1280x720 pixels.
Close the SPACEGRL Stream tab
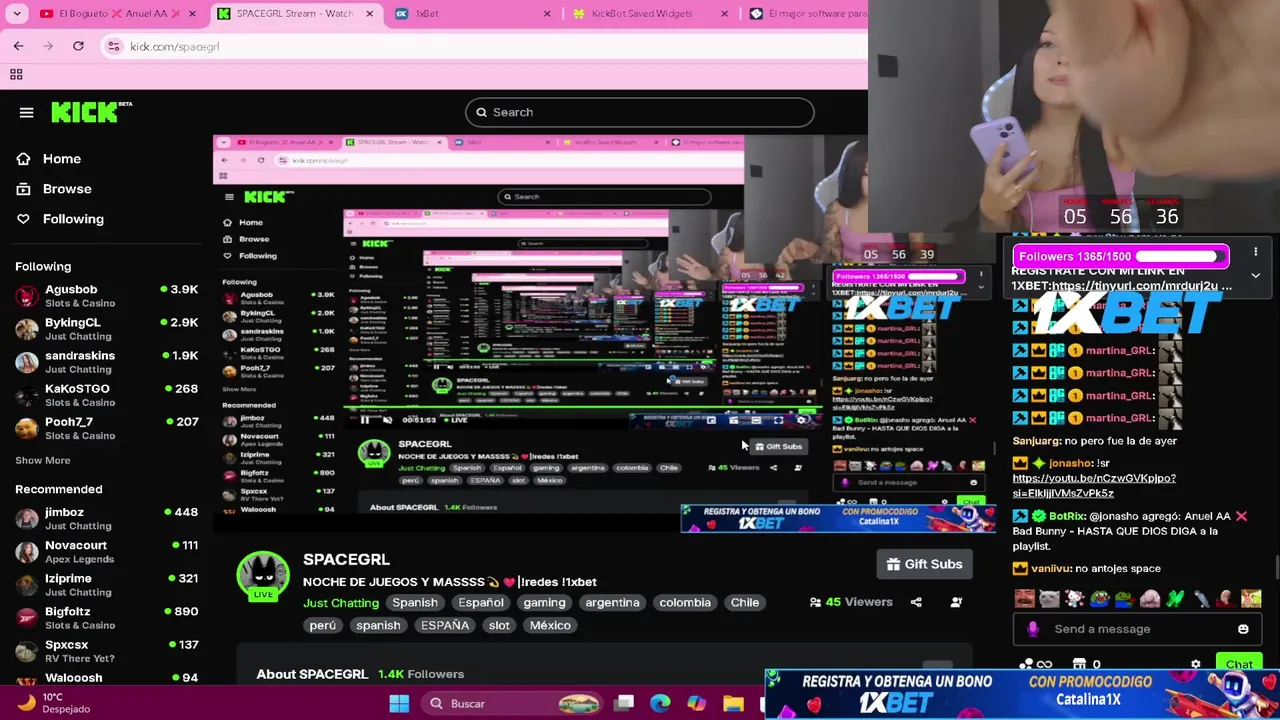[370, 14]
